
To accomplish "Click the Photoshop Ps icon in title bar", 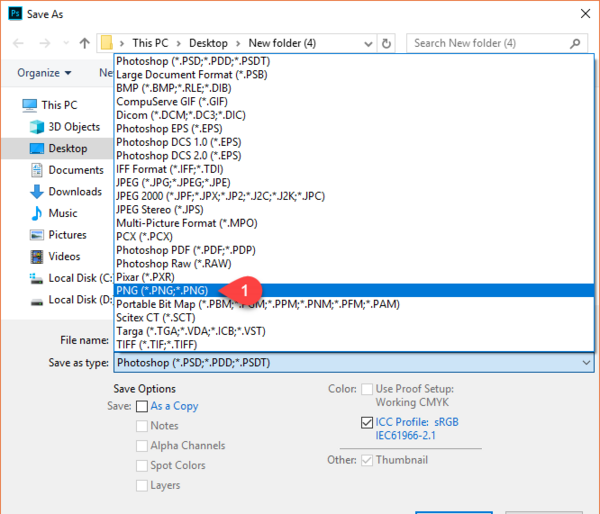I will click(x=15, y=14).
